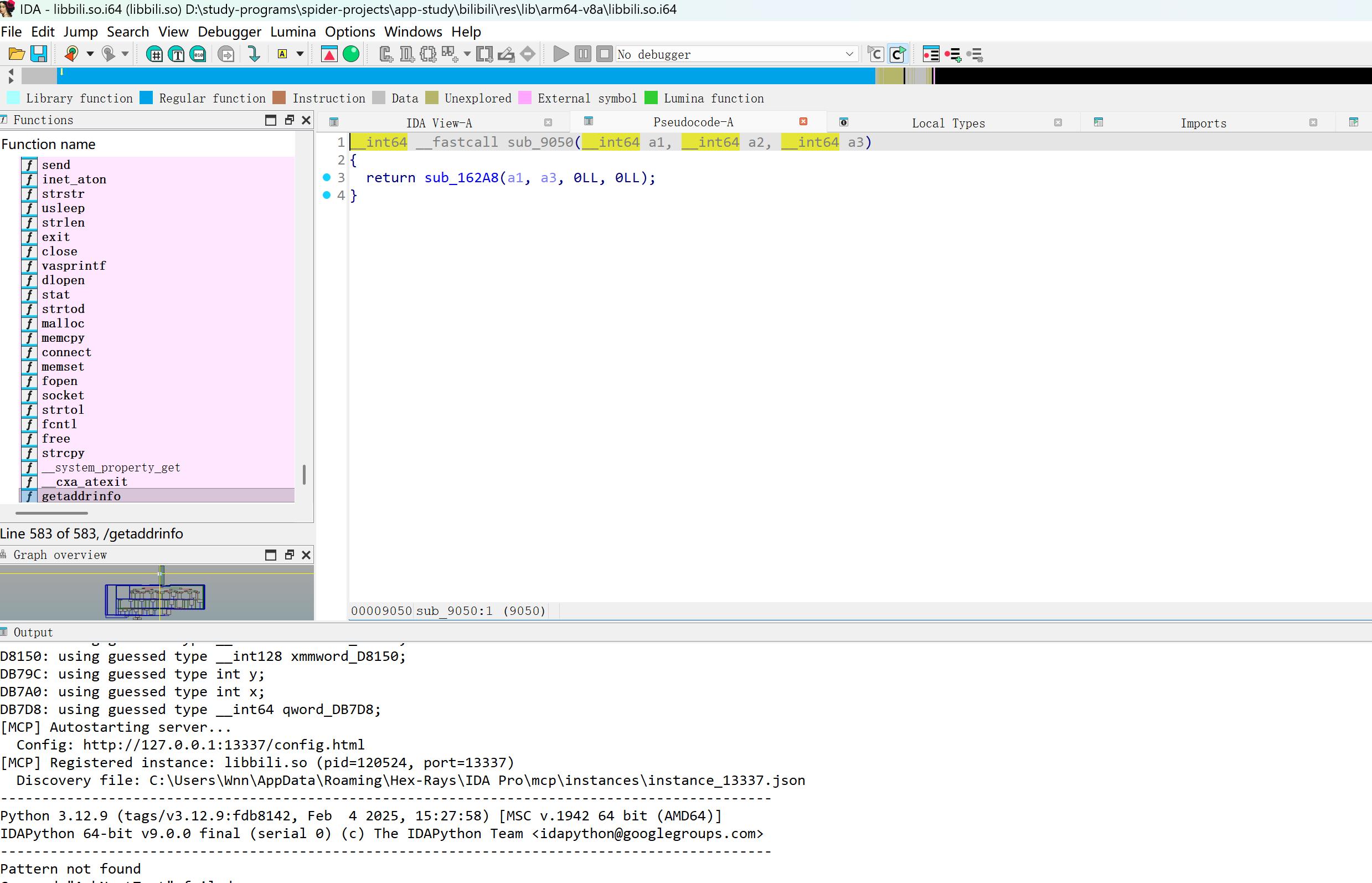
Task: Close the IDA View-A tab
Action: tap(548, 122)
